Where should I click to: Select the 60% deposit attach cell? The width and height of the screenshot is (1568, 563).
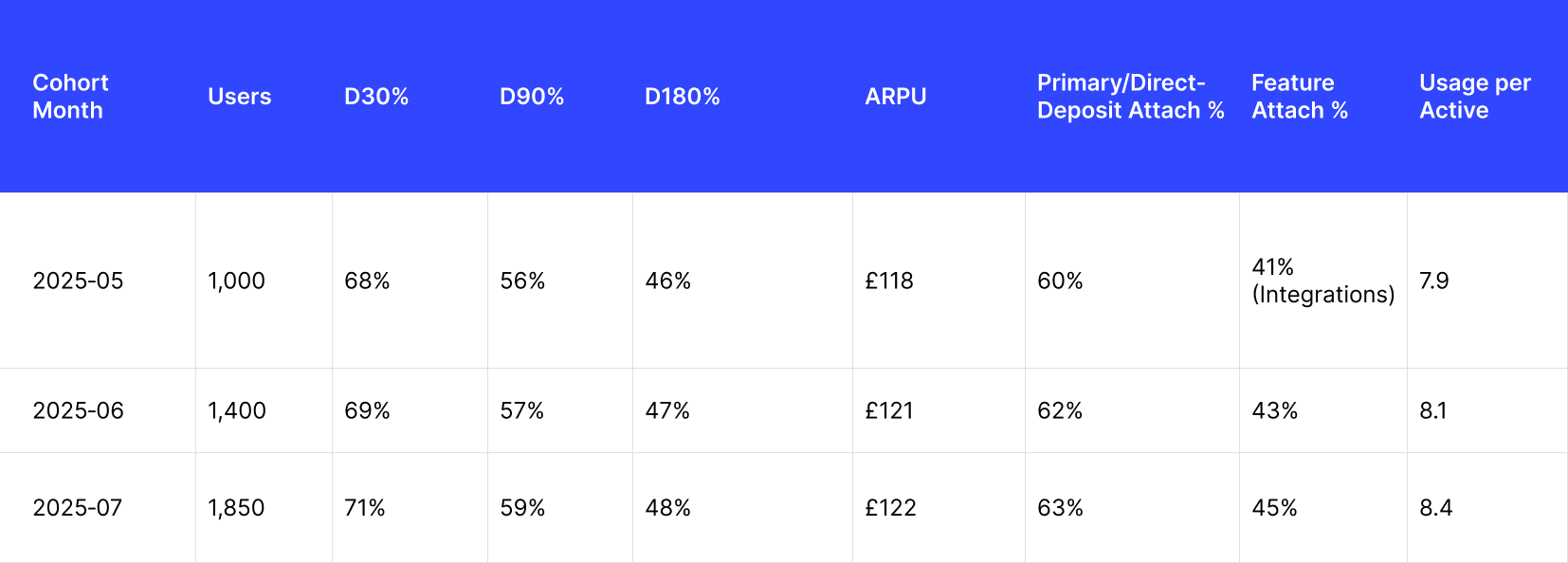pos(1060,281)
